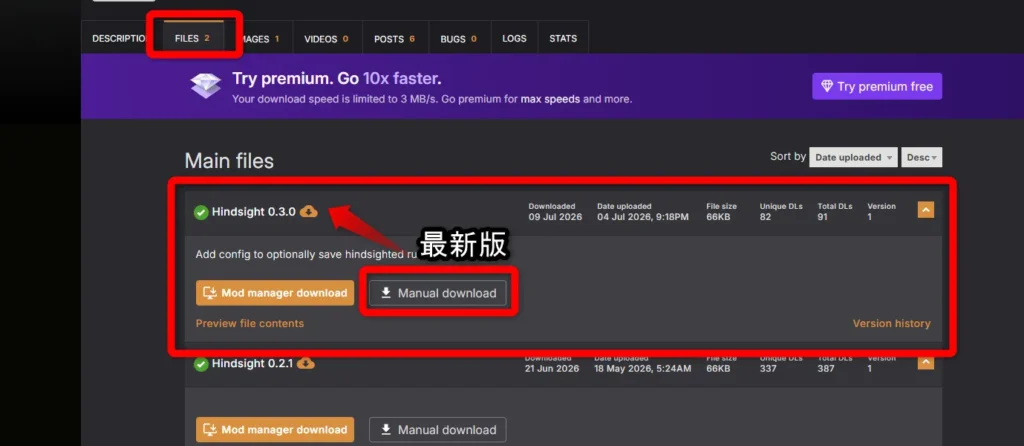Open the Desc sort order dropdown

[921, 157]
